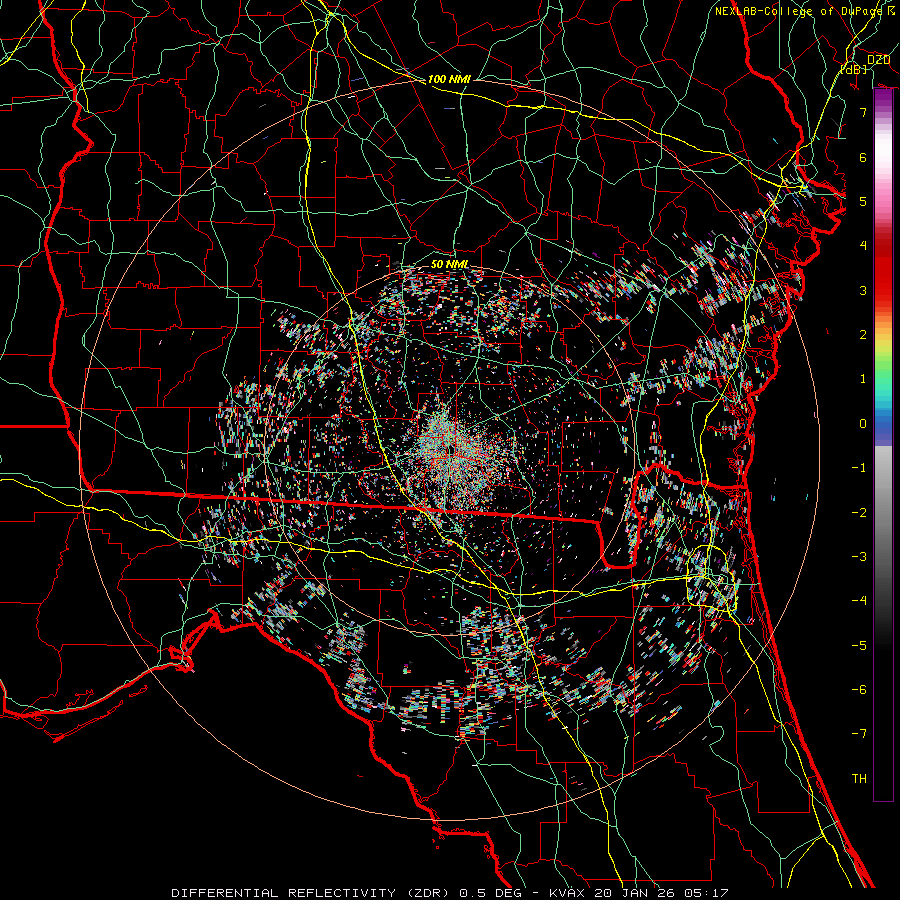Click the "50 NMI" range ring label
The width and height of the screenshot is (900, 900).
tap(449, 264)
